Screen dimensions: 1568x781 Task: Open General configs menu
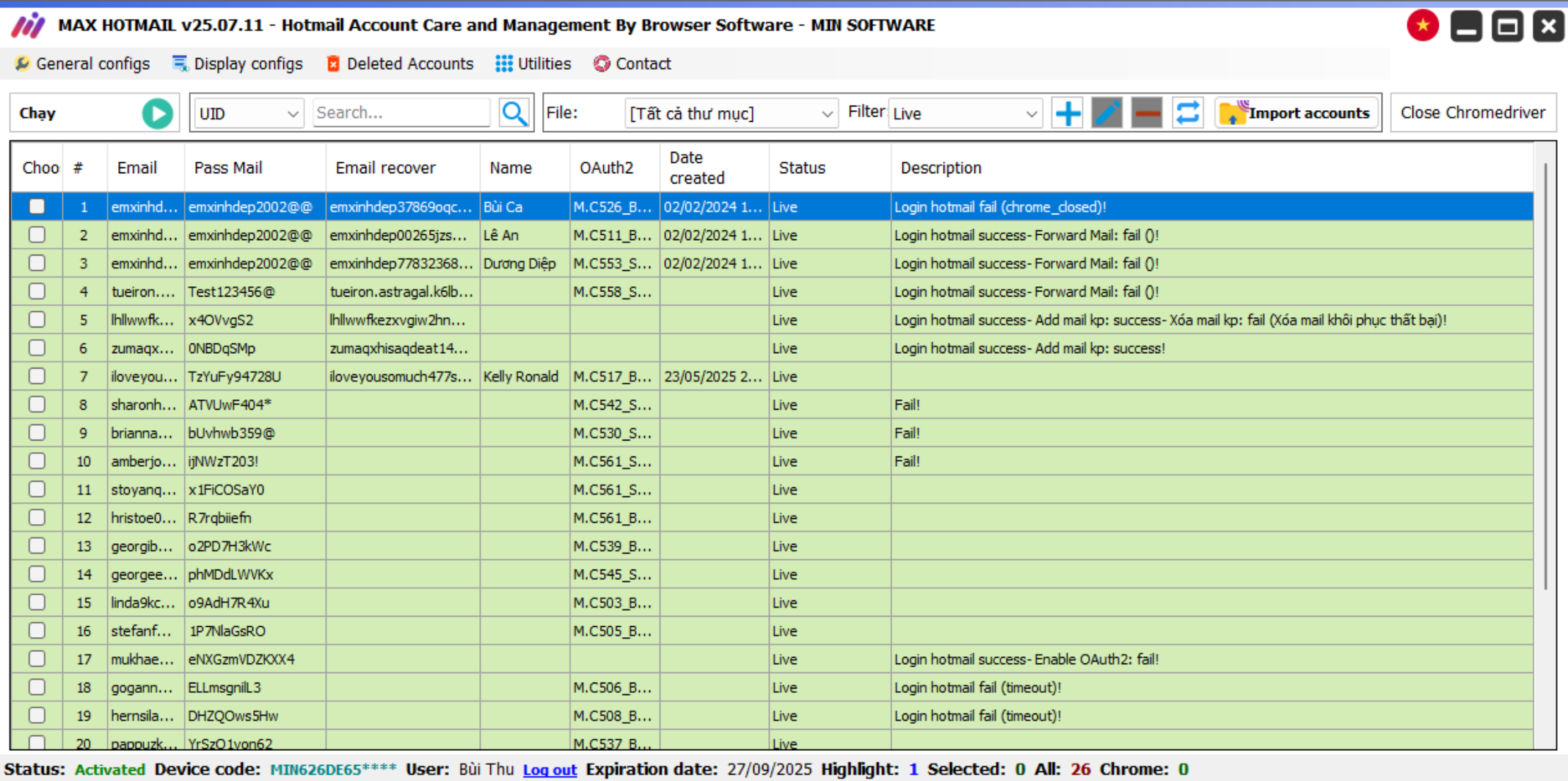[82, 64]
